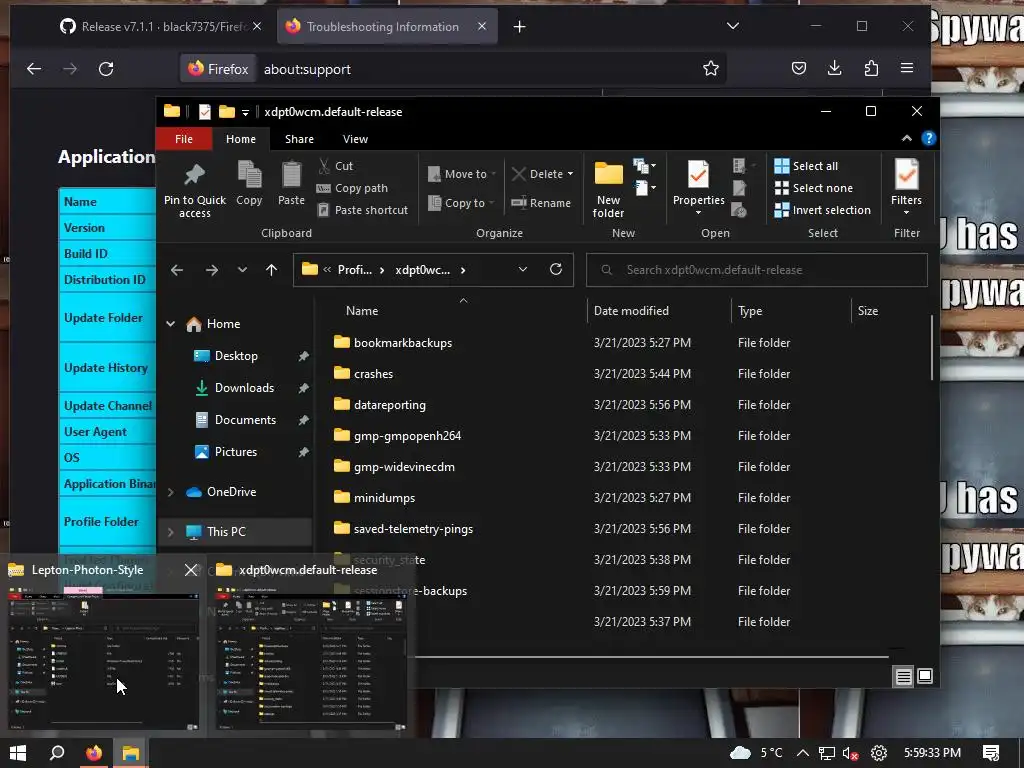Open Firefox Downloads panel
This screenshot has width=1024, height=768.
click(835, 69)
